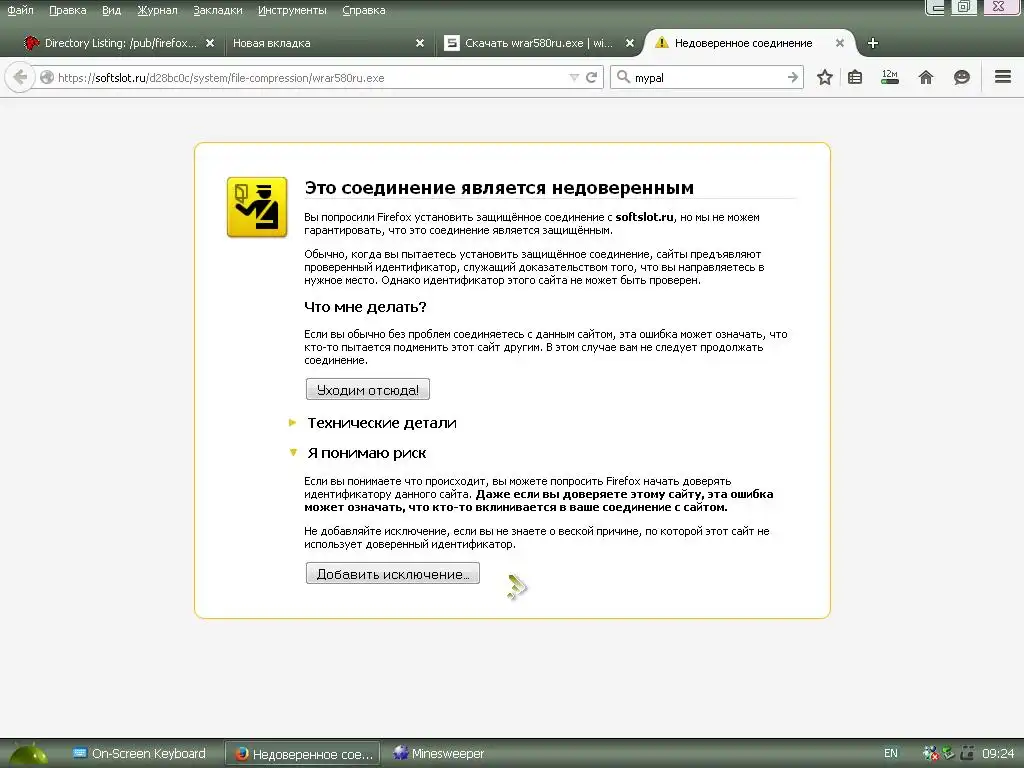Open a new tab with plus button
The height and width of the screenshot is (768, 1024).
click(872, 43)
